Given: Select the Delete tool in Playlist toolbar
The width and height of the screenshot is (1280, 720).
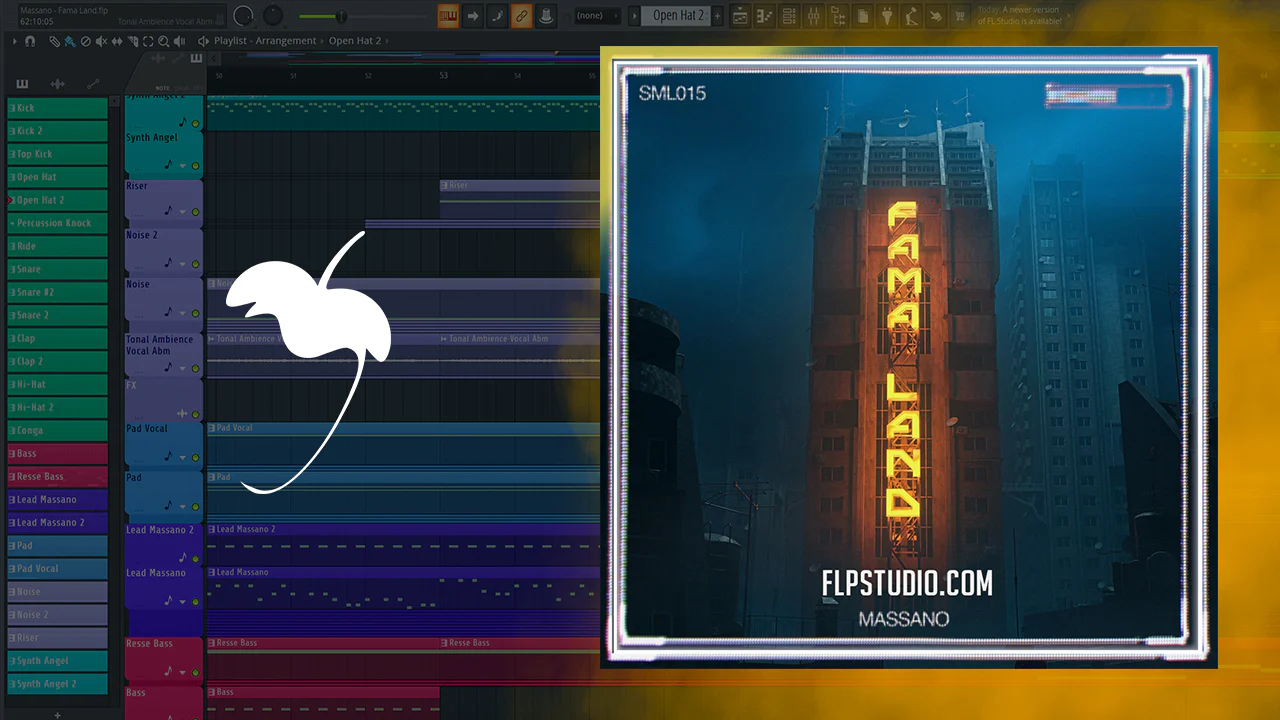Looking at the screenshot, I should tap(85, 41).
